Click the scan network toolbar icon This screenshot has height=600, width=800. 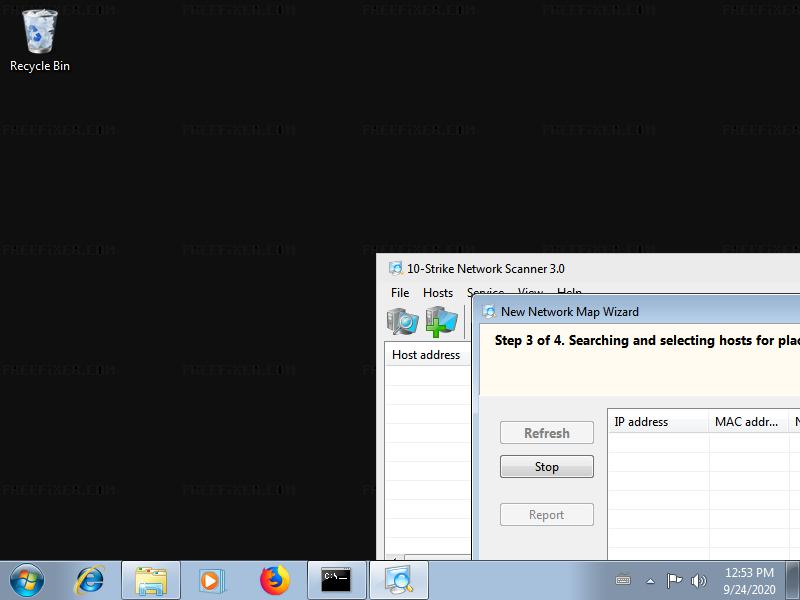point(403,321)
